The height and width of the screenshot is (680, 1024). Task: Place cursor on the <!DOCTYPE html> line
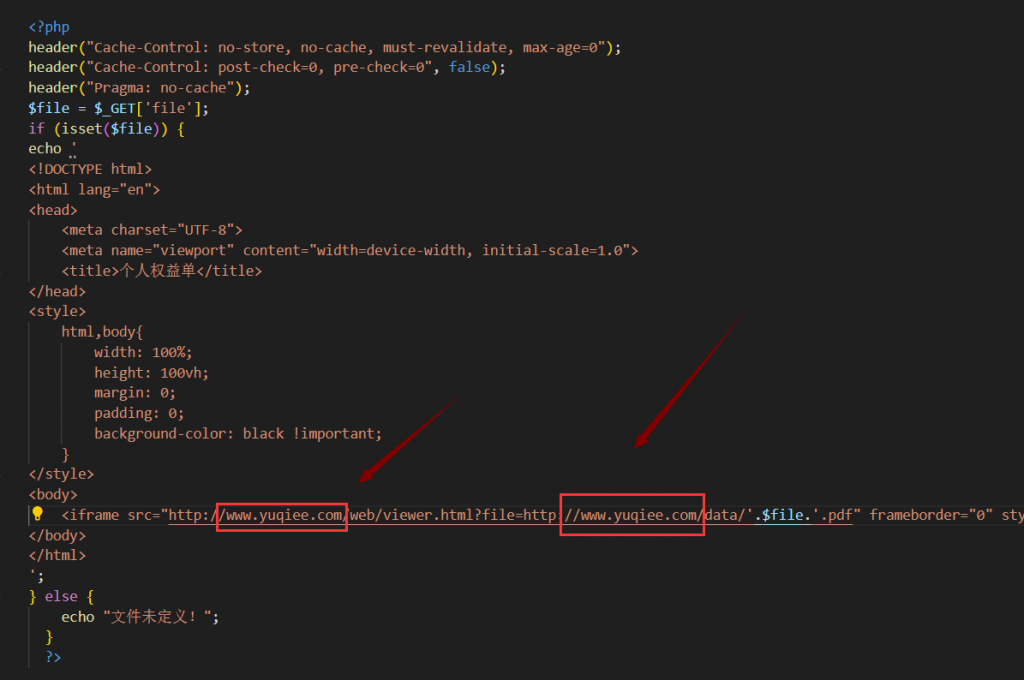tap(90, 169)
